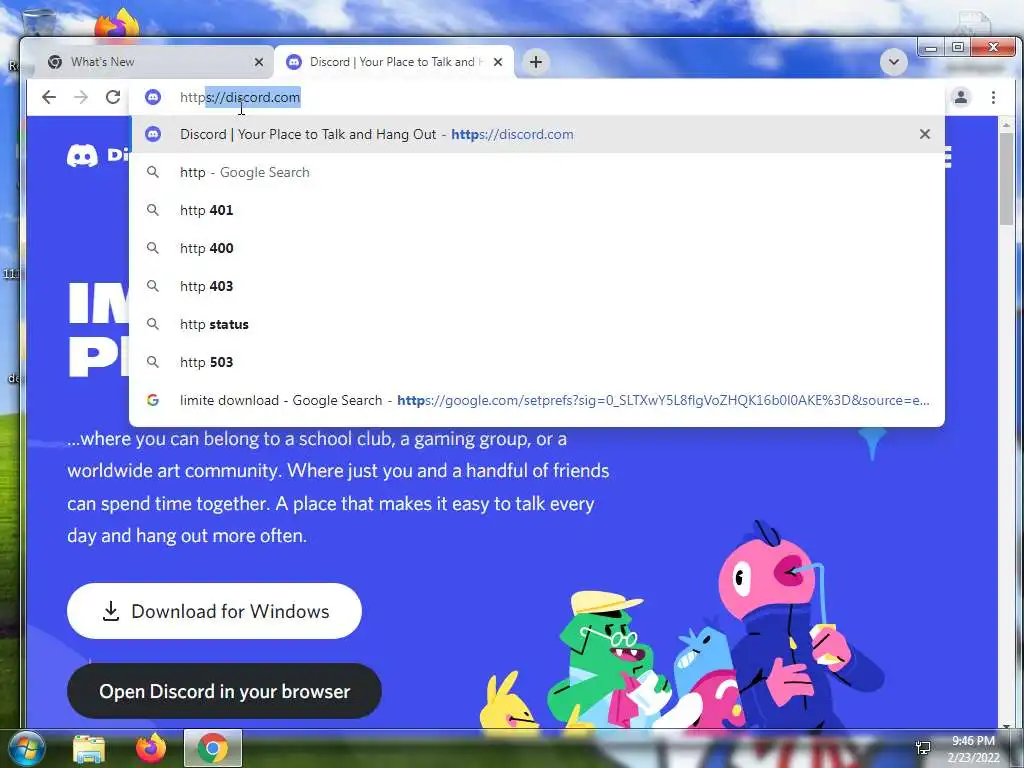Click the Google icon in the last suggestion
The height and width of the screenshot is (768, 1024).
[153, 400]
